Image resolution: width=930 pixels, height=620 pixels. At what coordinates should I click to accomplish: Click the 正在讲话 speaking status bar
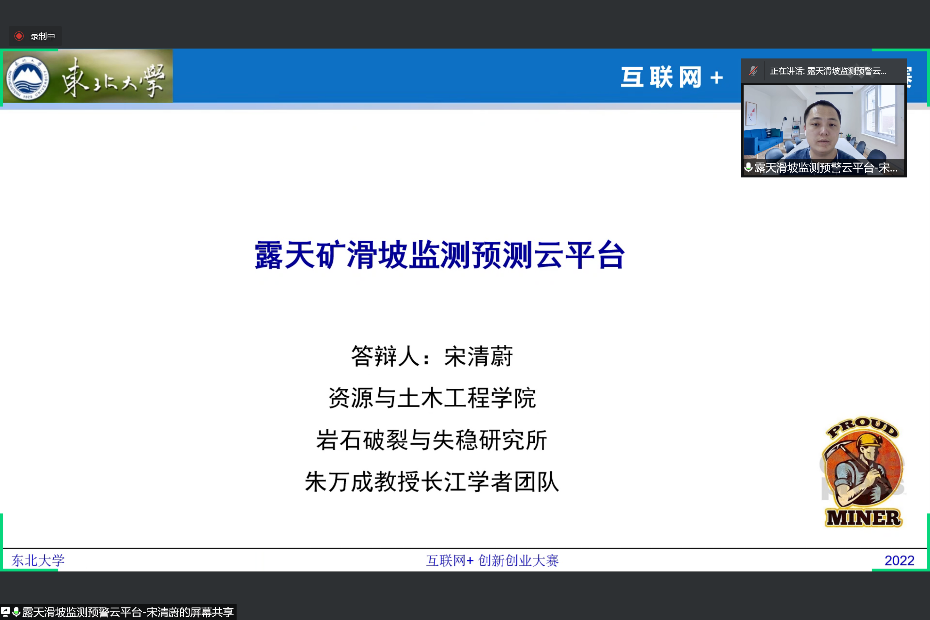coord(827,71)
